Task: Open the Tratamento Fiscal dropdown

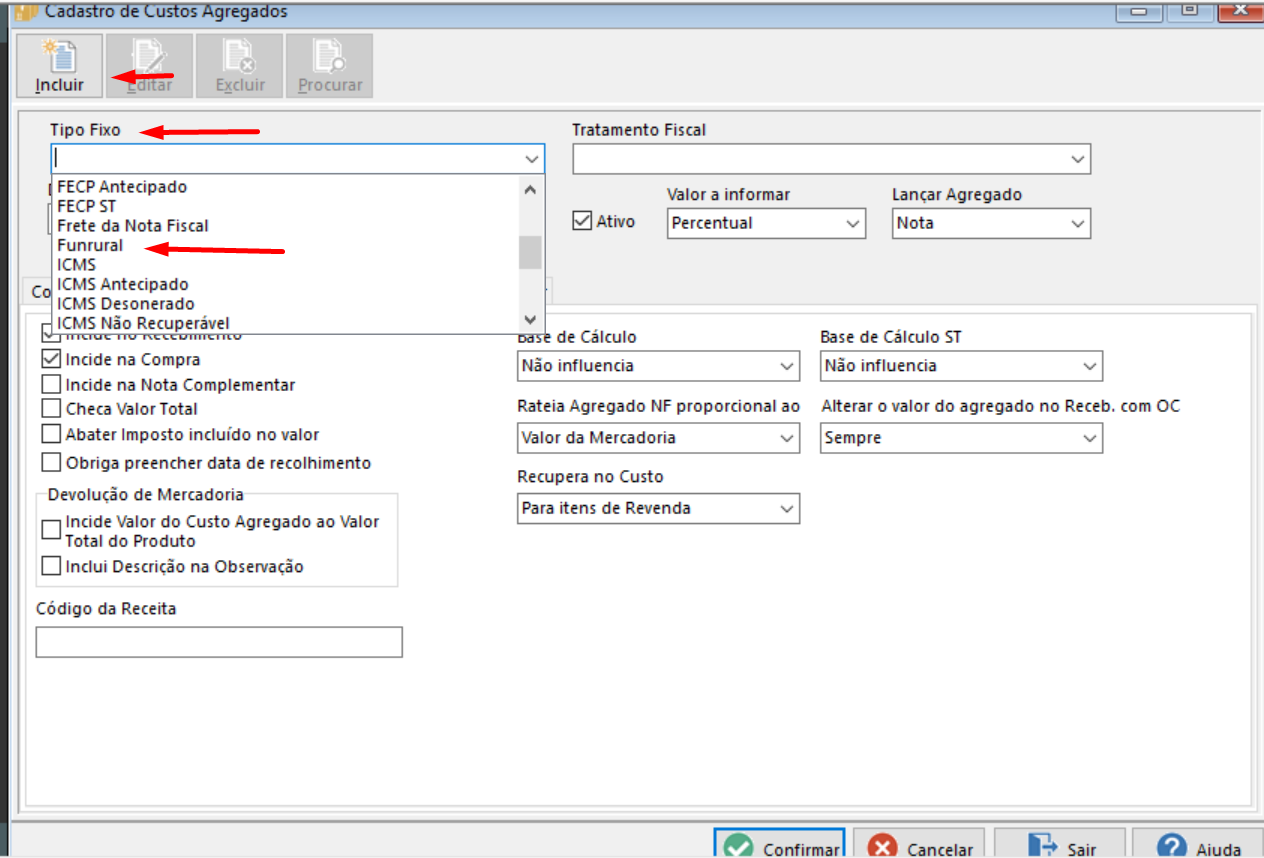Action: [1077, 159]
